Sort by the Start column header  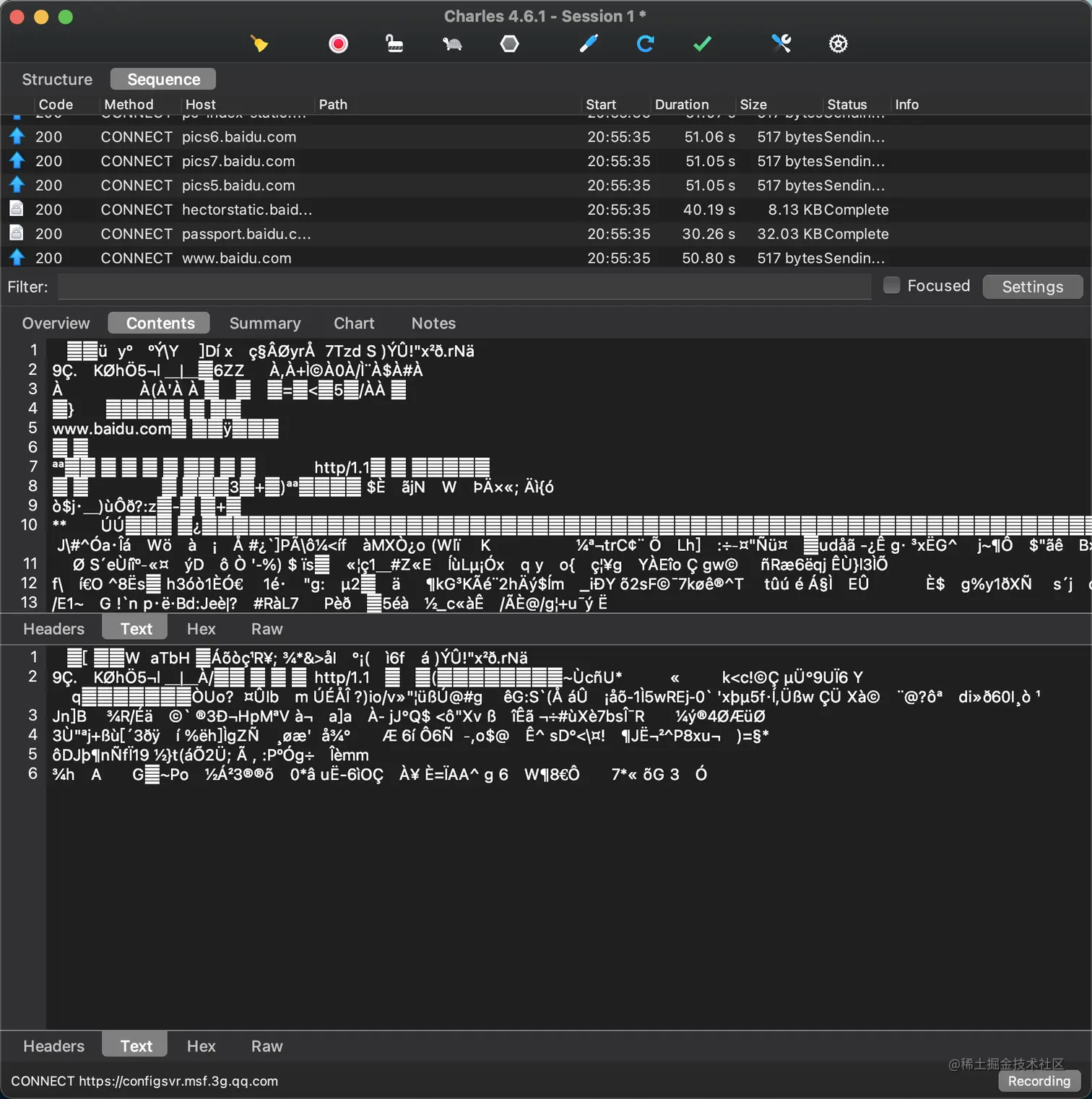(601, 105)
